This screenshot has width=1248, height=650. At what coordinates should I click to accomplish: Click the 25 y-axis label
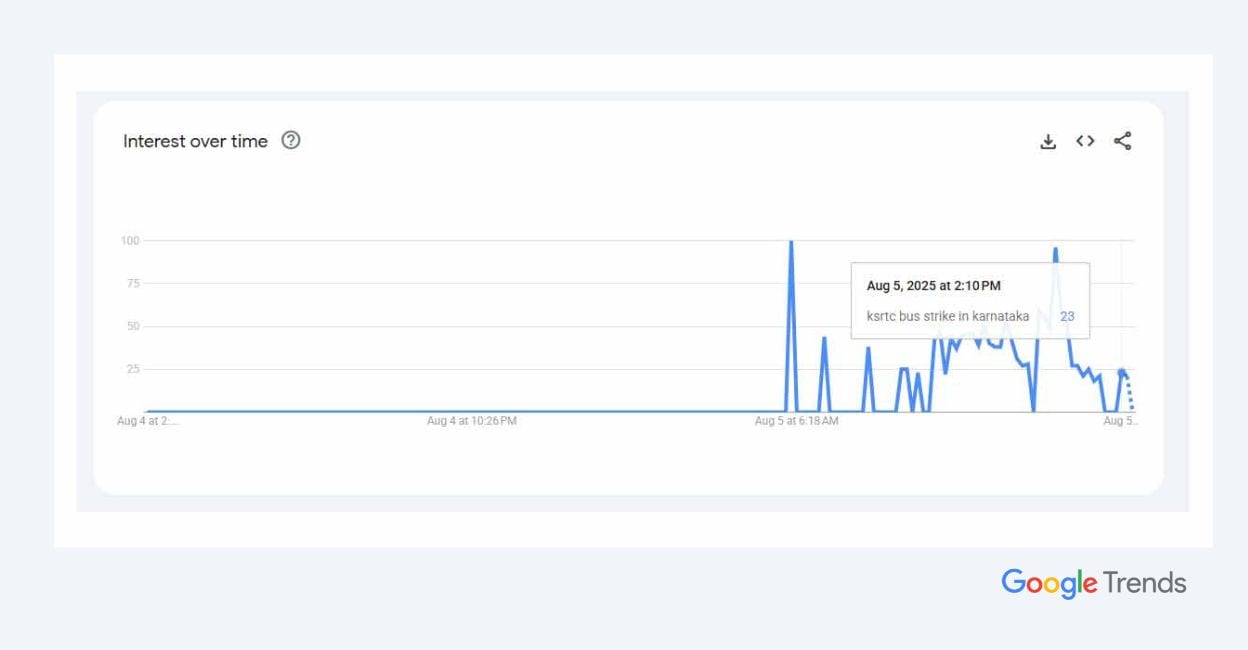(133, 369)
